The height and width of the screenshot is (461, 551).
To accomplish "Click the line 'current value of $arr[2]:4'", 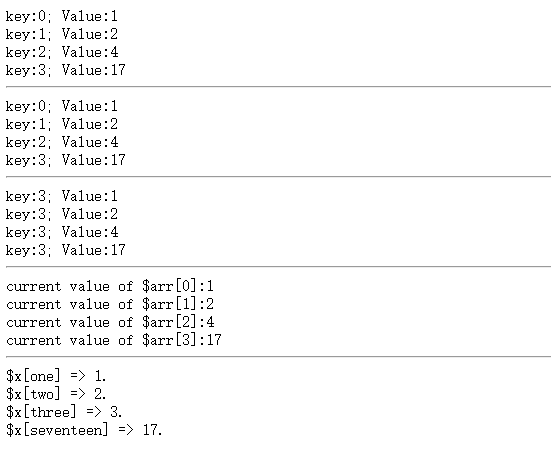I will click(x=110, y=322).
